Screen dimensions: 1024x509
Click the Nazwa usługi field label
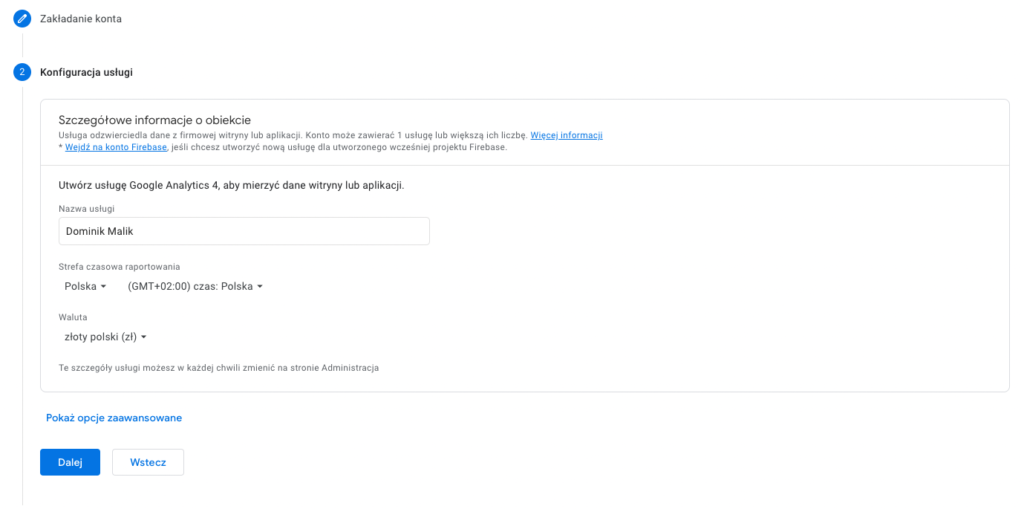(x=86, y=208)
